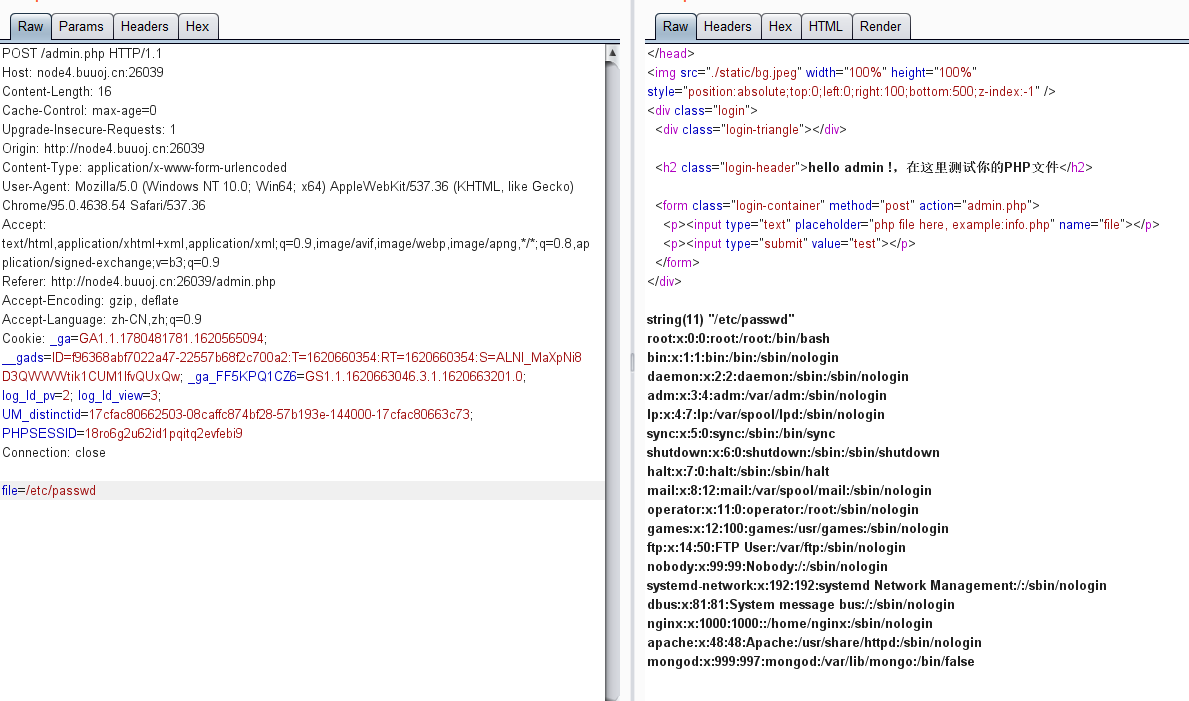This screenshot has height=701, width=1189.
Task: Click the __gads cookie value line
Action: point(292,357)
